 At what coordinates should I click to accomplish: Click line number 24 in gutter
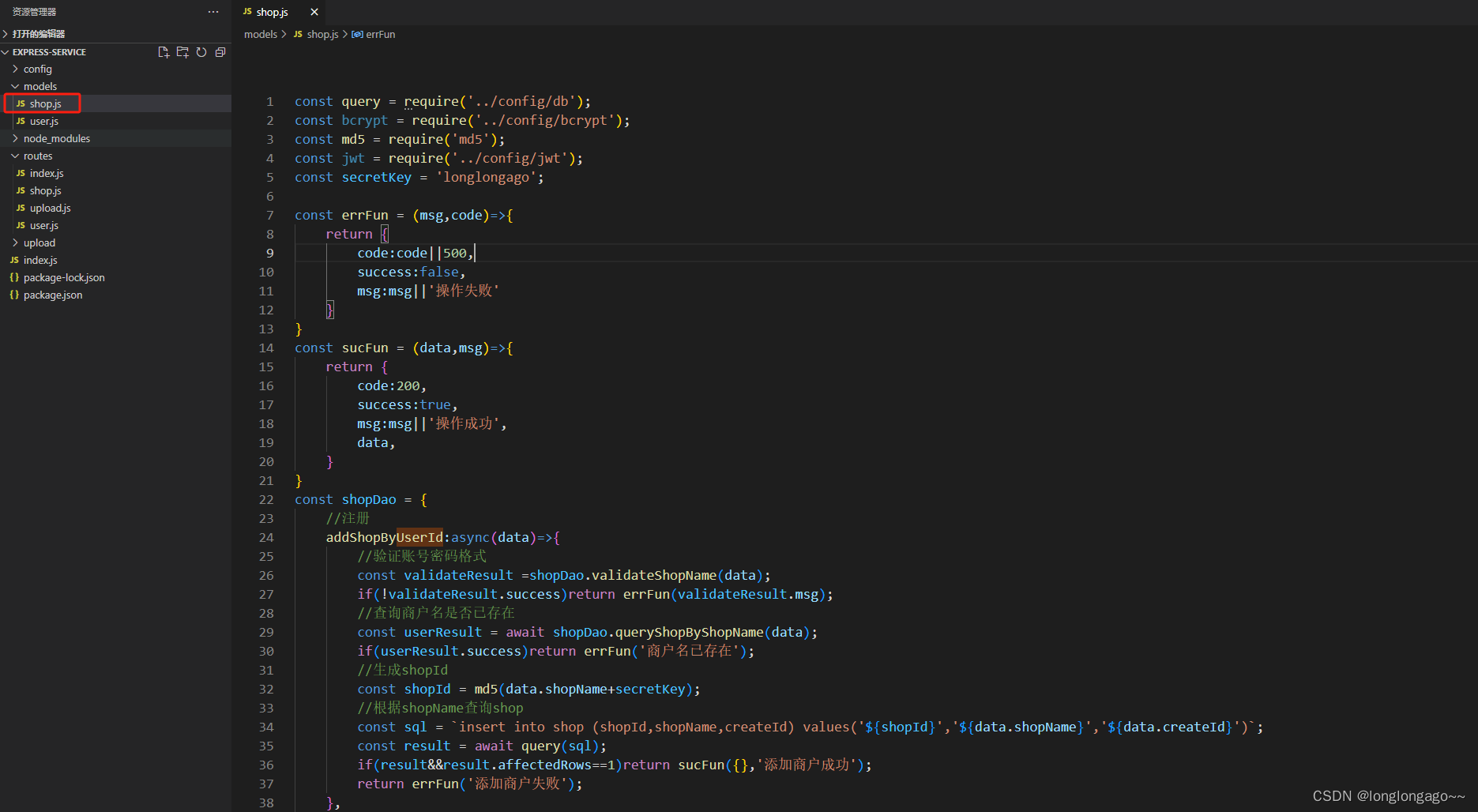[266, 537]
